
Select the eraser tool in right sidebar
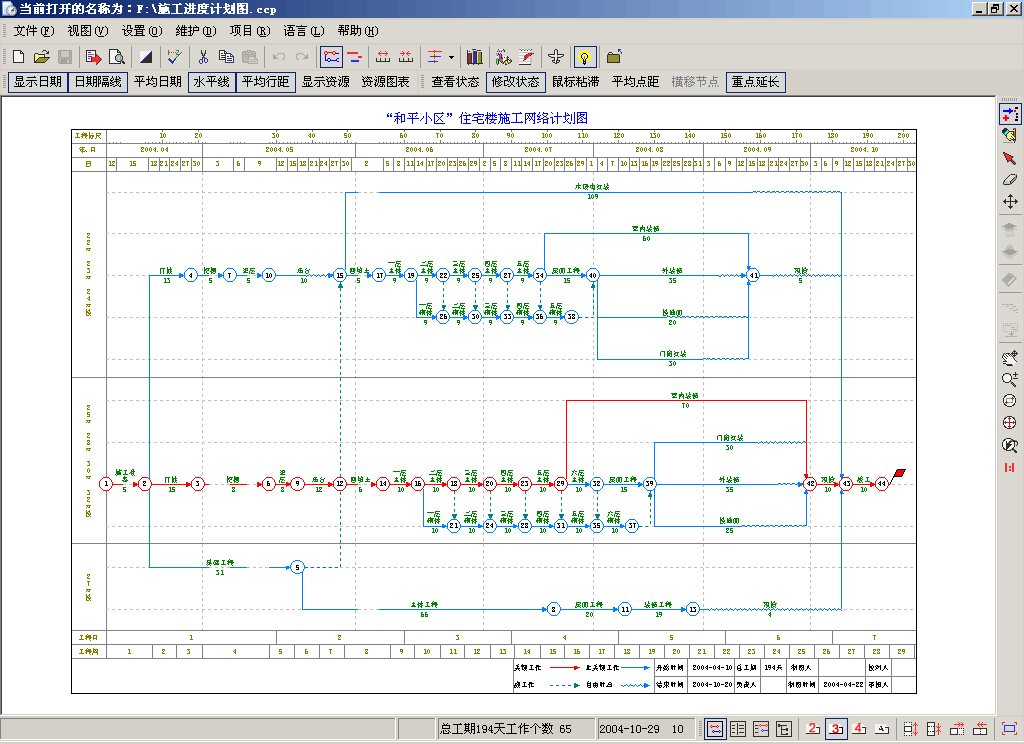click(1010, 180)
